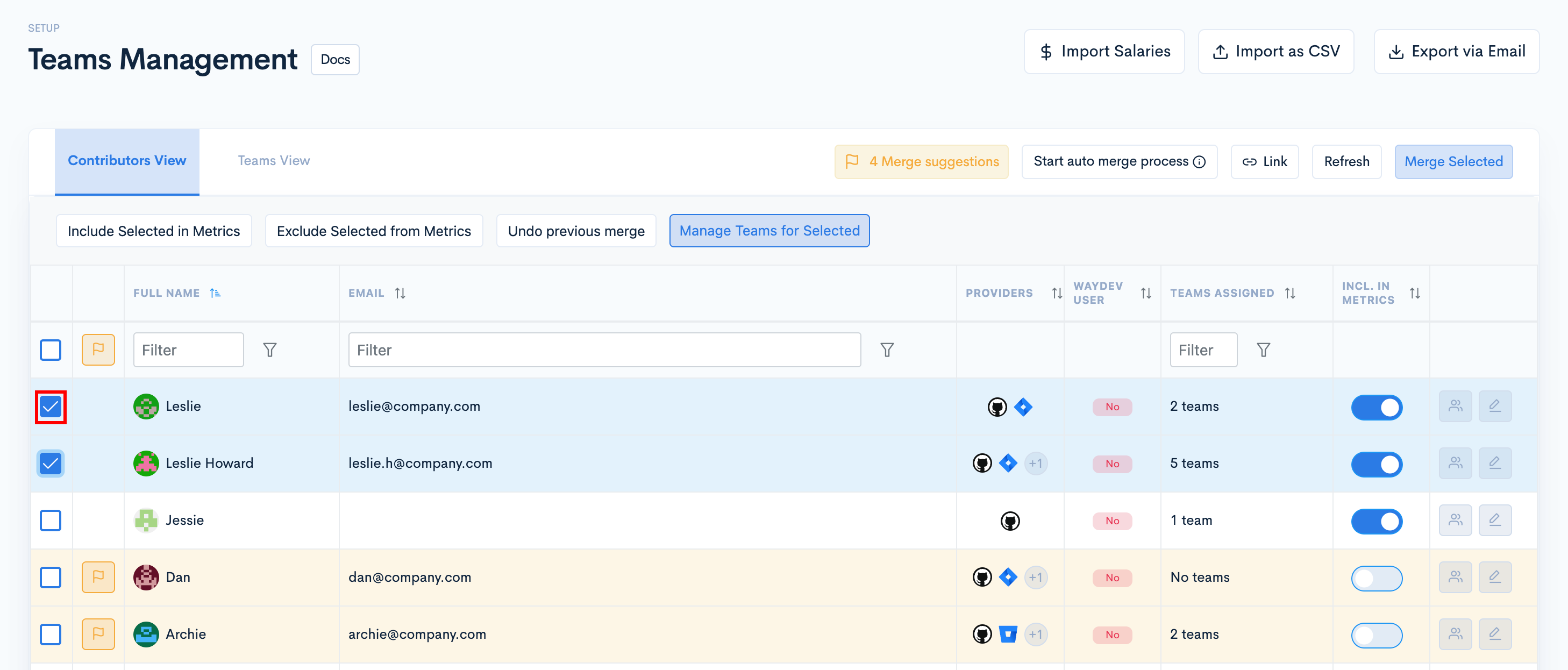Image resolution: width=1568 pixels, height=670 pixels.
Task: Click Leslie's avatar image
Action: point(146,407)
